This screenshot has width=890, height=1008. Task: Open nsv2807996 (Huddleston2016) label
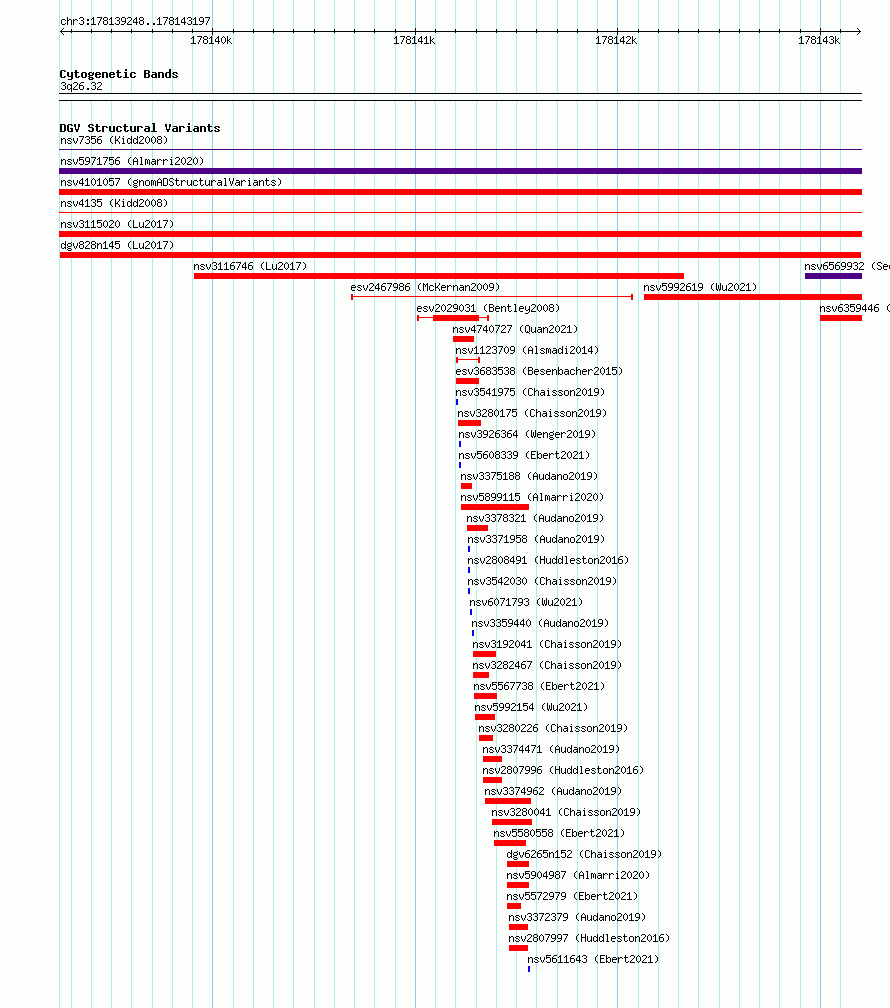(x=563, y=770)
